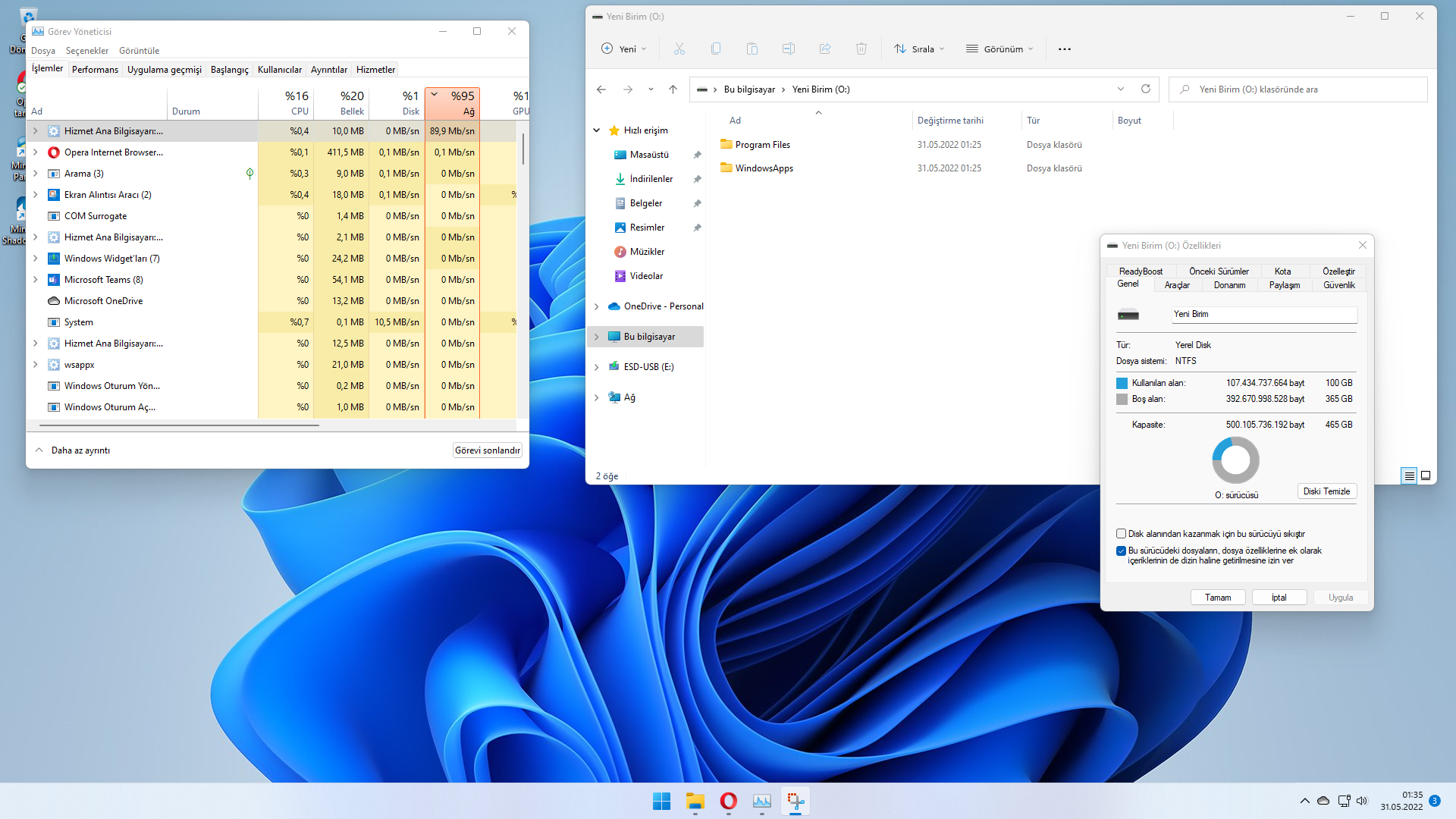Open the Güvenlik tab in drive properties
The width and height of the screenshot is (1456, 819).
click(x=1338, y=285)
